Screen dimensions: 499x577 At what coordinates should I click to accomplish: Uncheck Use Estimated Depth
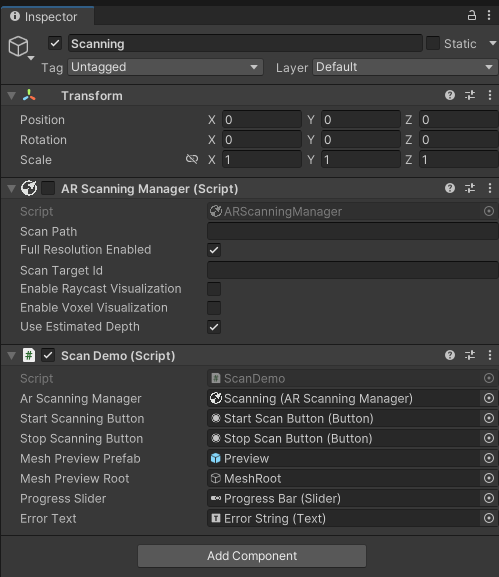pyautogui.click(x=214, y=327)
